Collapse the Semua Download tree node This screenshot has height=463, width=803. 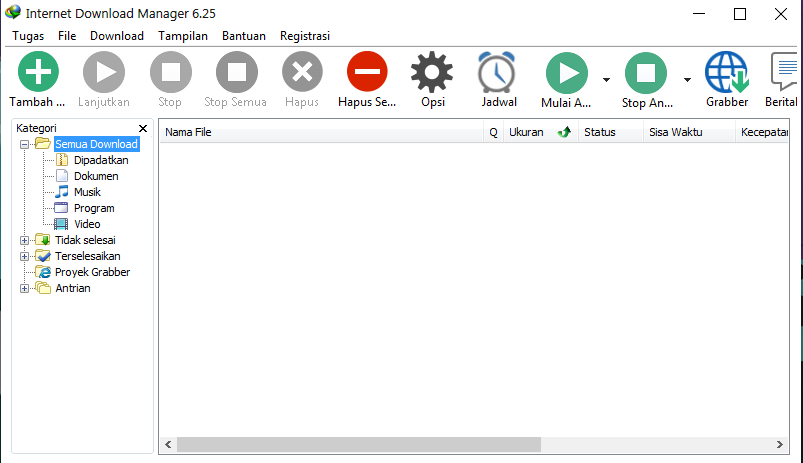24,144
